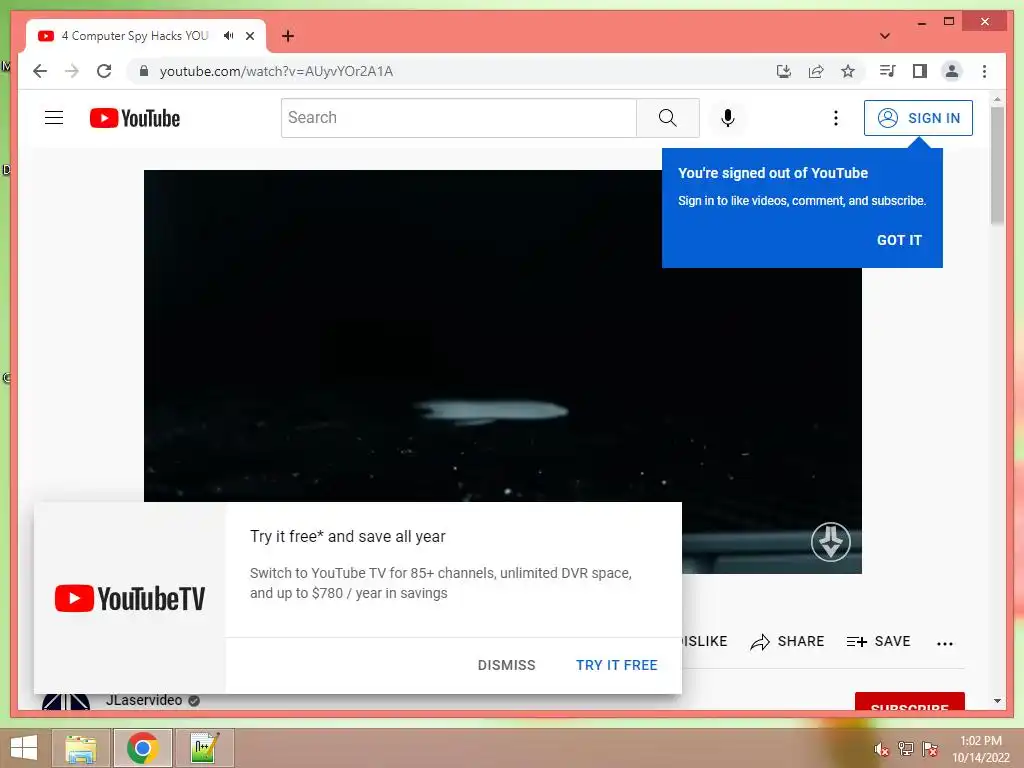Open the Chrome profile avatar
This screenshot has height=768, width=1024.
coord(952,71)
